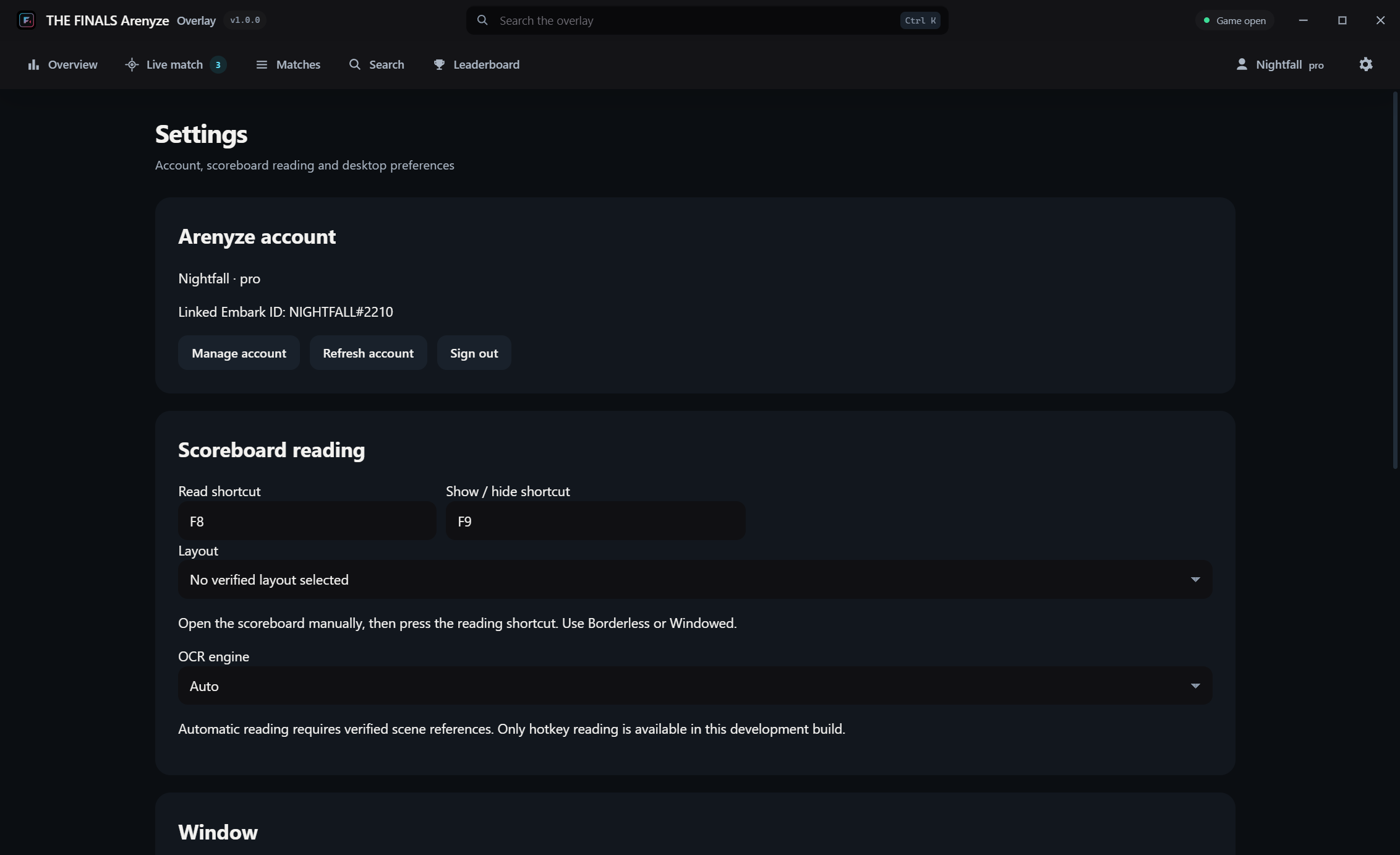The width and height of the screenshot is (1400, 855).
Task: Click the Settings page heading
Action: (201, 134)
